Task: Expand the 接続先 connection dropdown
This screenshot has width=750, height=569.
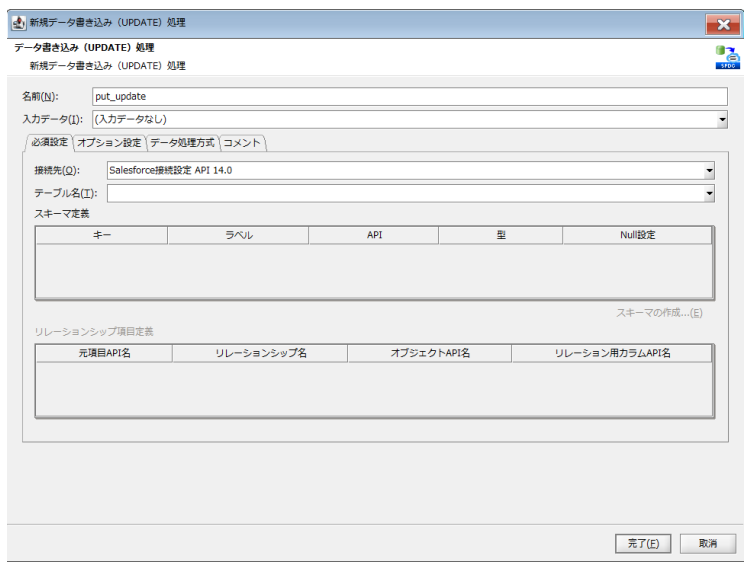Action: (x=709, y=170)
